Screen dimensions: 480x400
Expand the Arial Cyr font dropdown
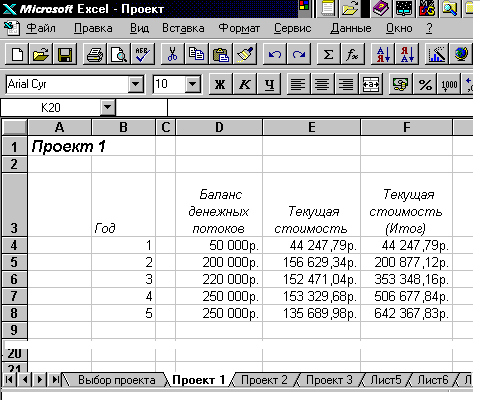(x=136, y=83)
